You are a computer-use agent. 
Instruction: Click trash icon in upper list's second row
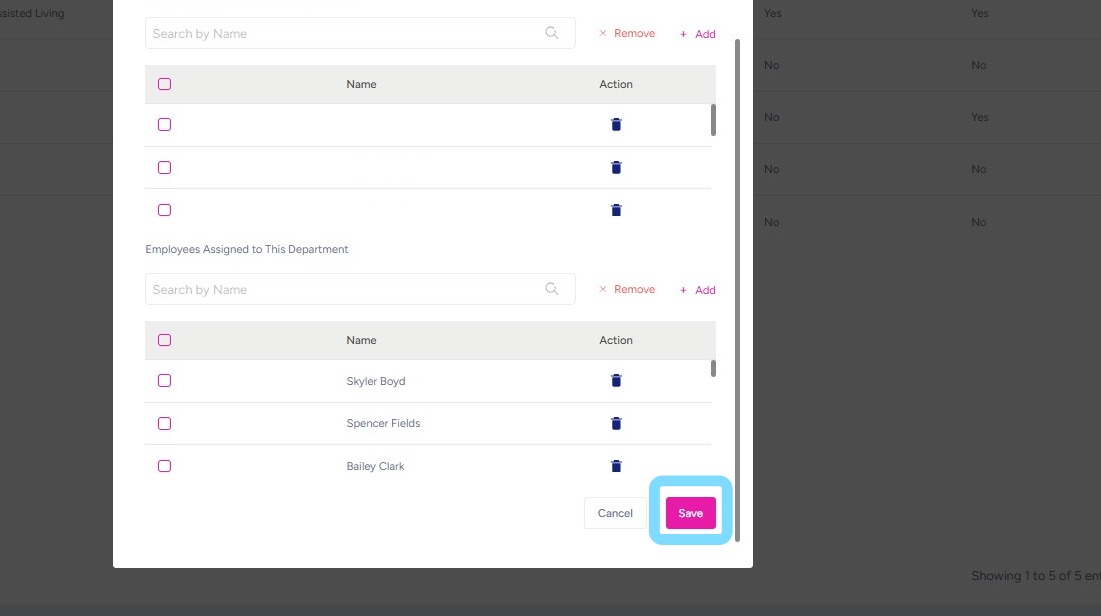pyautogui.click(x=616, y=167)
